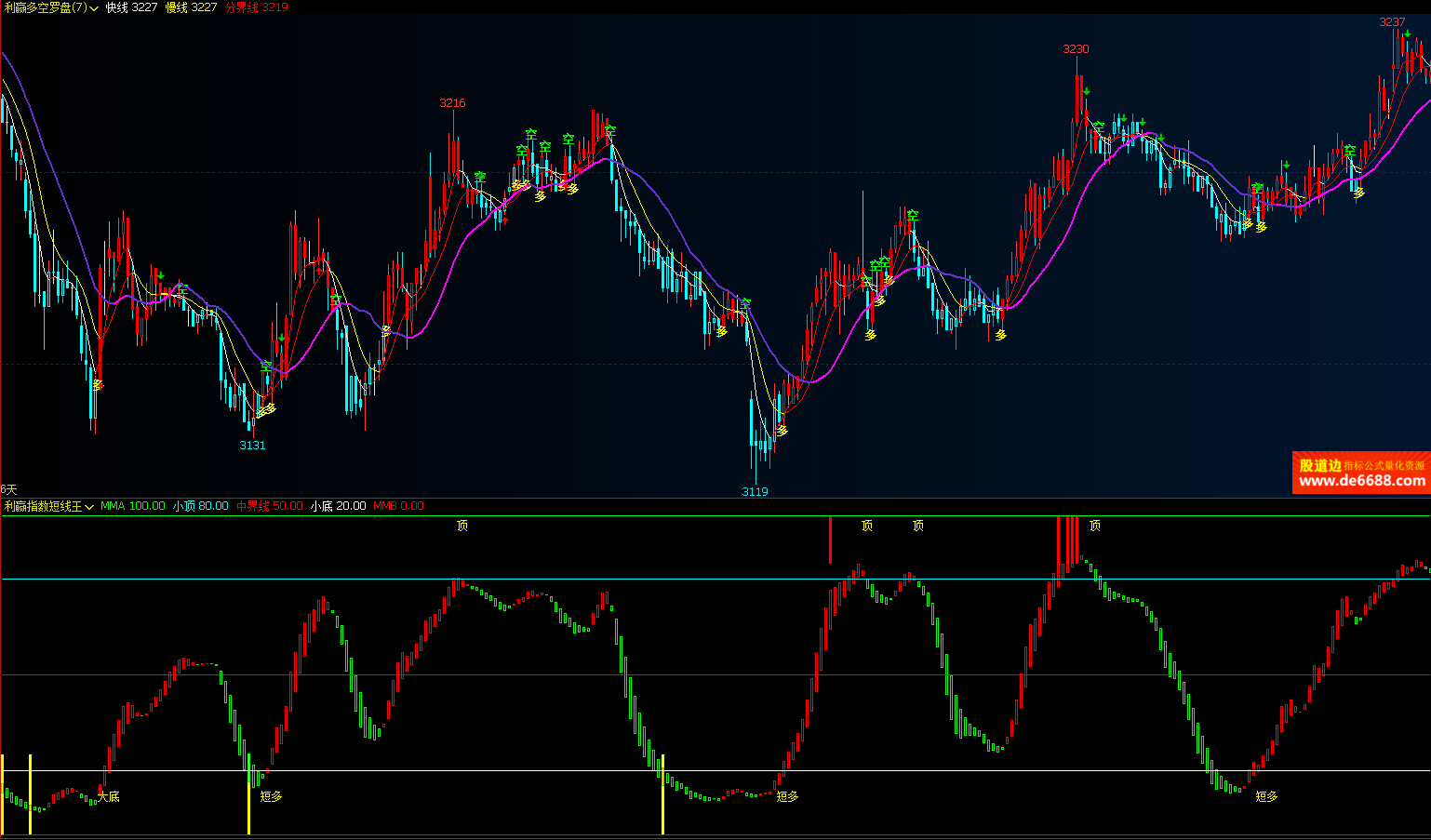The image size is (1431, 840).
Task: Click the 6天 period label
Action: tap(9, 489)
